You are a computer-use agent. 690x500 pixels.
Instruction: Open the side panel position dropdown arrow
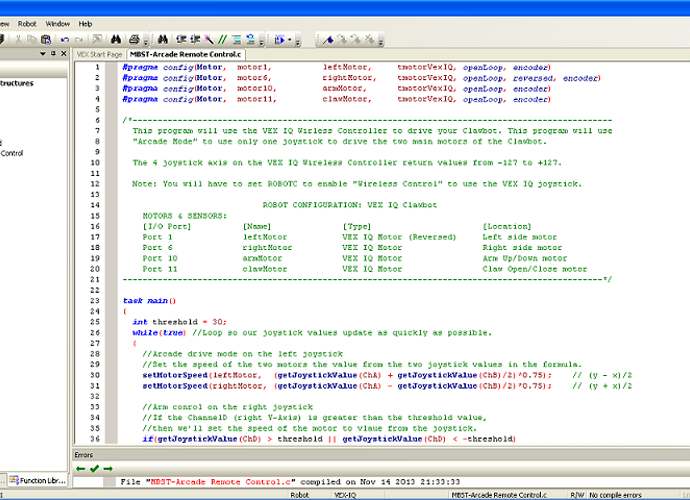tap(43, 54)
